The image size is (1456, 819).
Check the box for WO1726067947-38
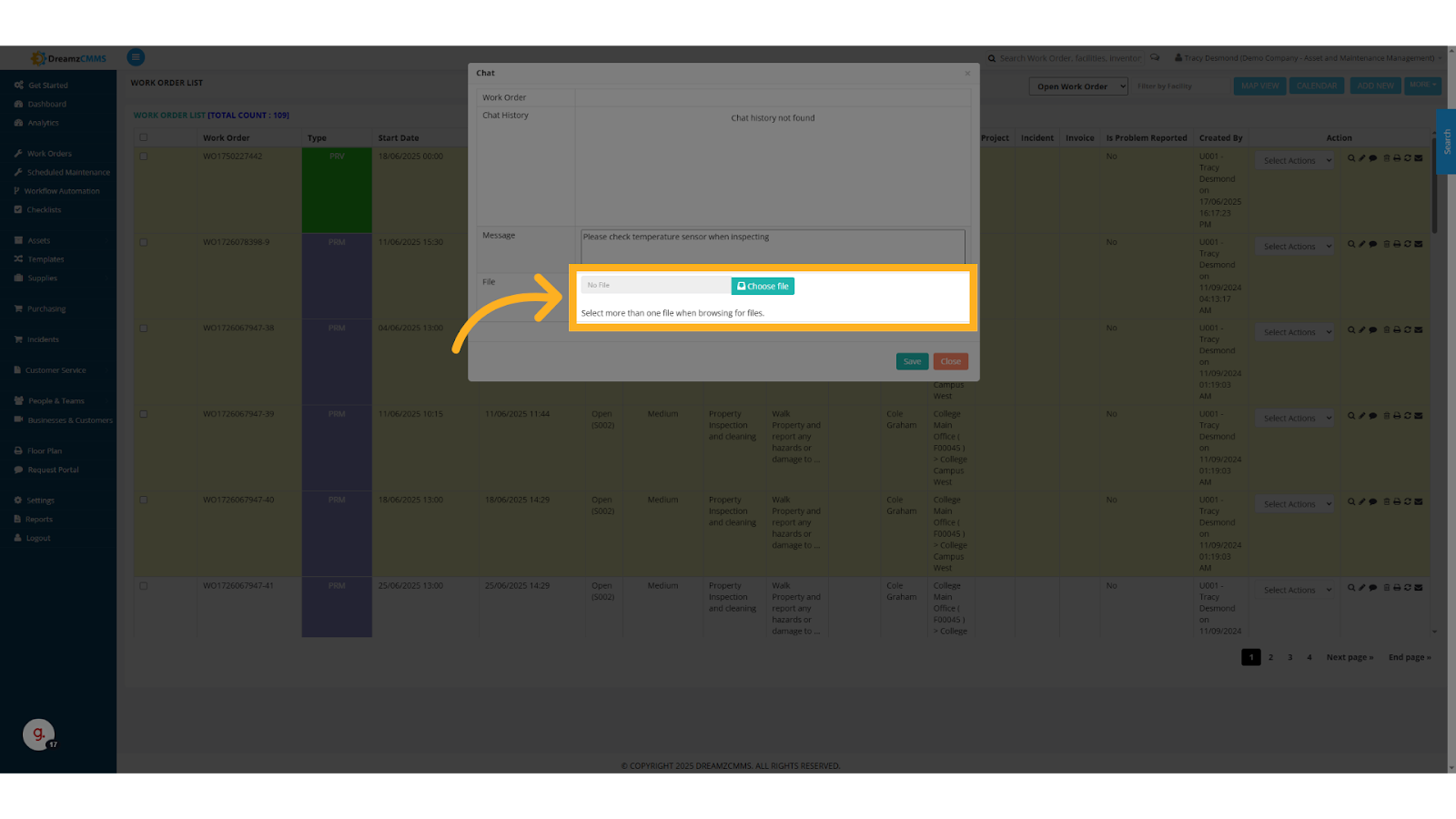coord(143,329)
